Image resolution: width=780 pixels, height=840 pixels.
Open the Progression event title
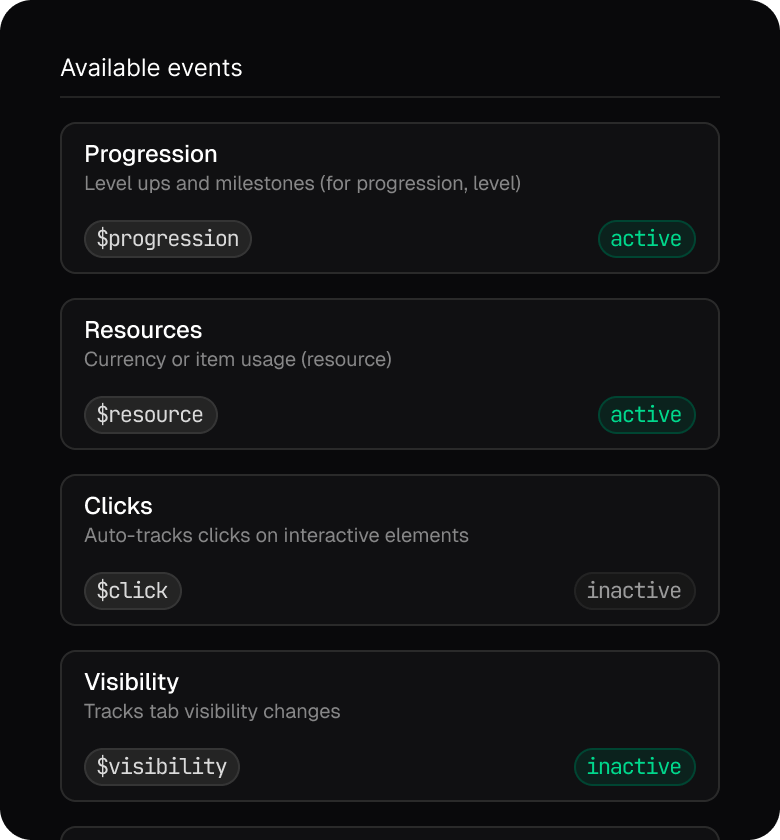click(151, 154)
